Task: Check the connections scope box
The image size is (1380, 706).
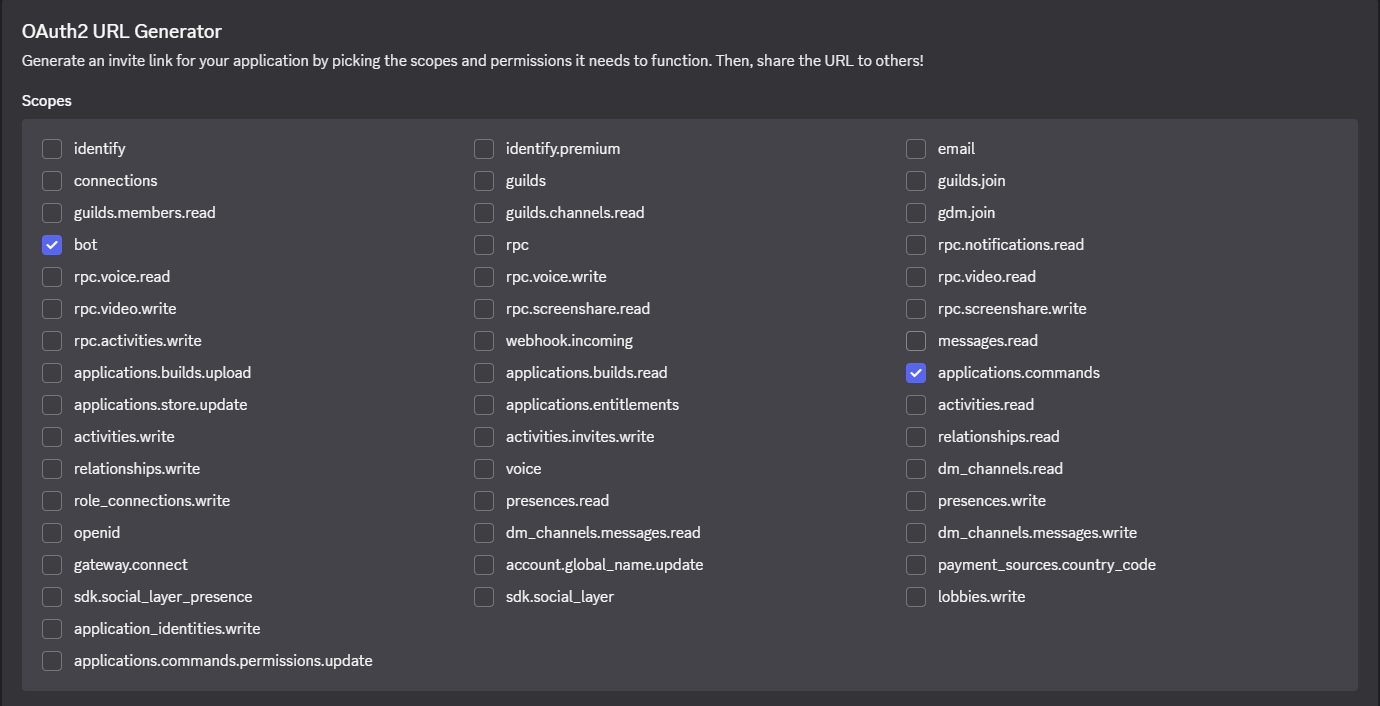Action: (x=52, y=181)
